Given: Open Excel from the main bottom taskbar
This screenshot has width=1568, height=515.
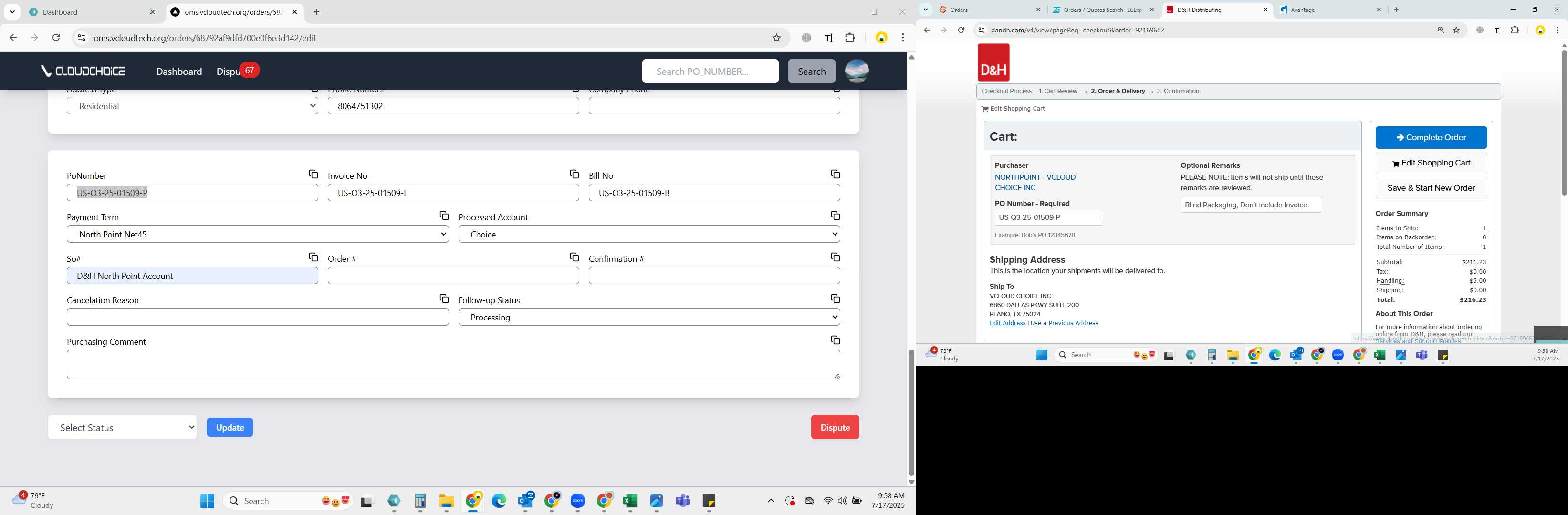Looking at the screenshot, I should [x=630, y=501].
